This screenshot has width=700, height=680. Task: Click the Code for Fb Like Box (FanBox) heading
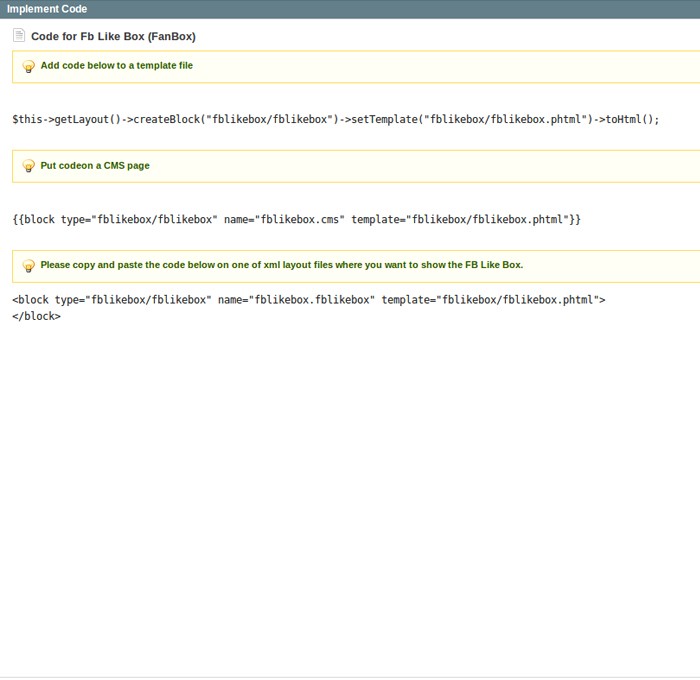pyautogui.click(x=113, y=36)
